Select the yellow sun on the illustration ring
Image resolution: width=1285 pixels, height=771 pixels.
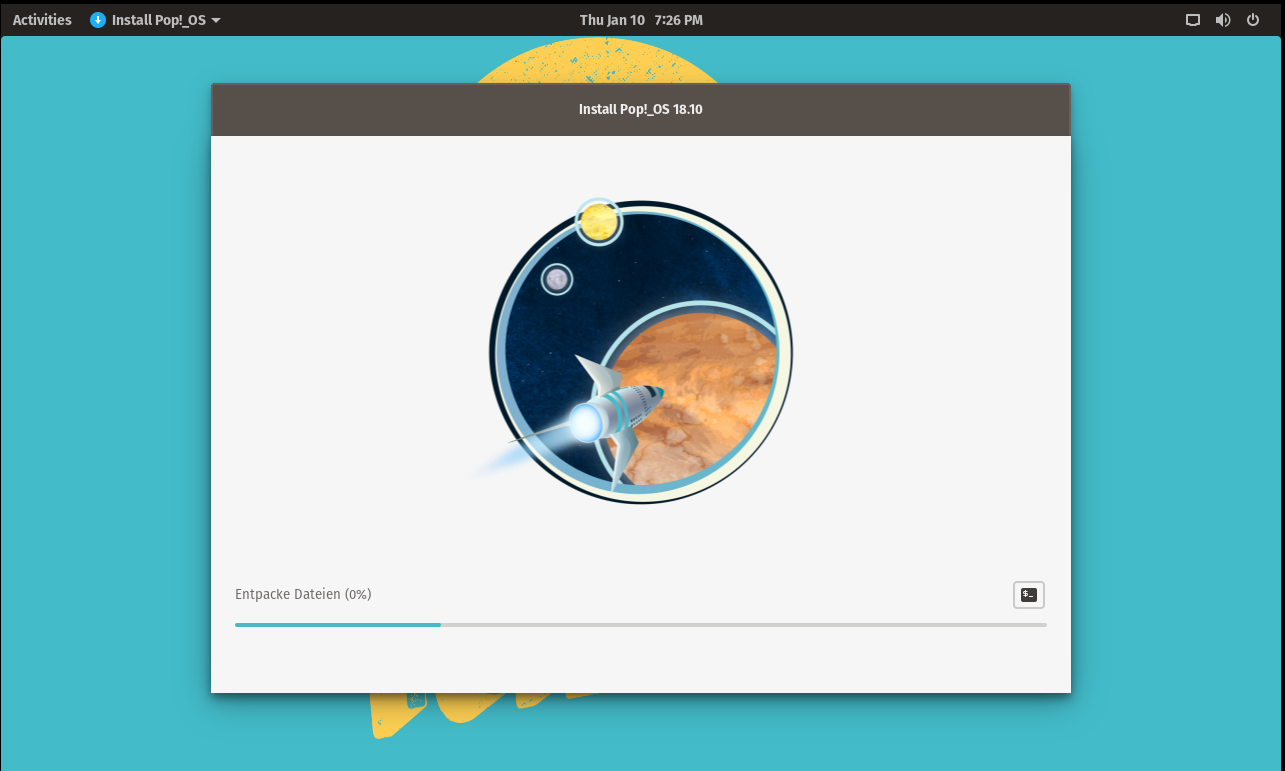pos(598,222)
